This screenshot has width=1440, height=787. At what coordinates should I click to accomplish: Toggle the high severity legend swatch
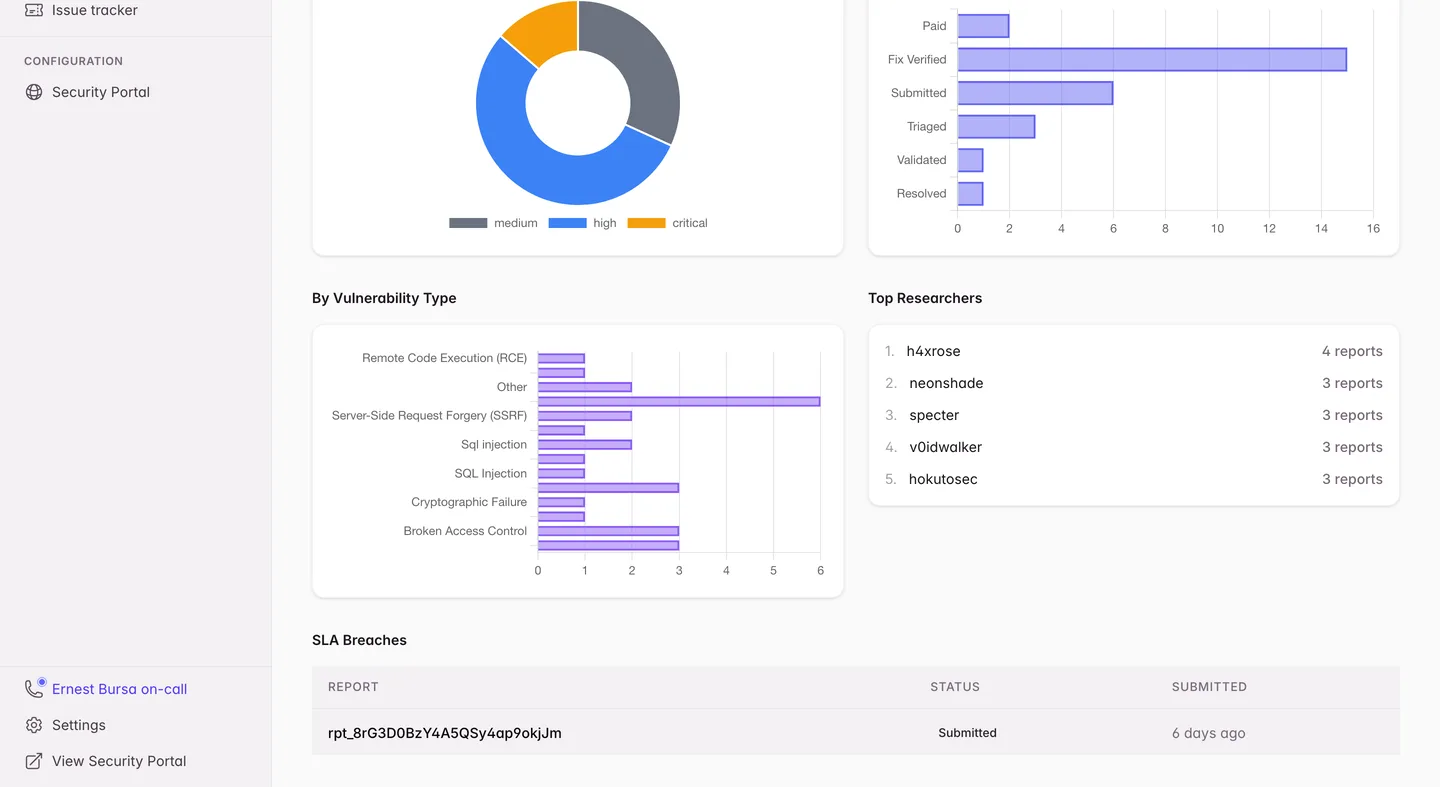click(567, 223)
